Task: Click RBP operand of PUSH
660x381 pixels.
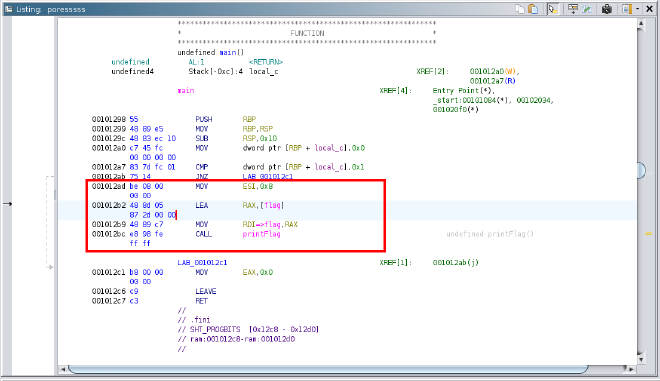Action: pos(249,119)
